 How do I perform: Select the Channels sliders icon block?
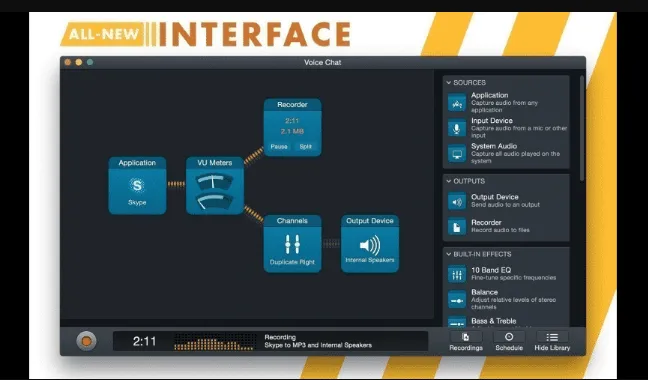292,244
